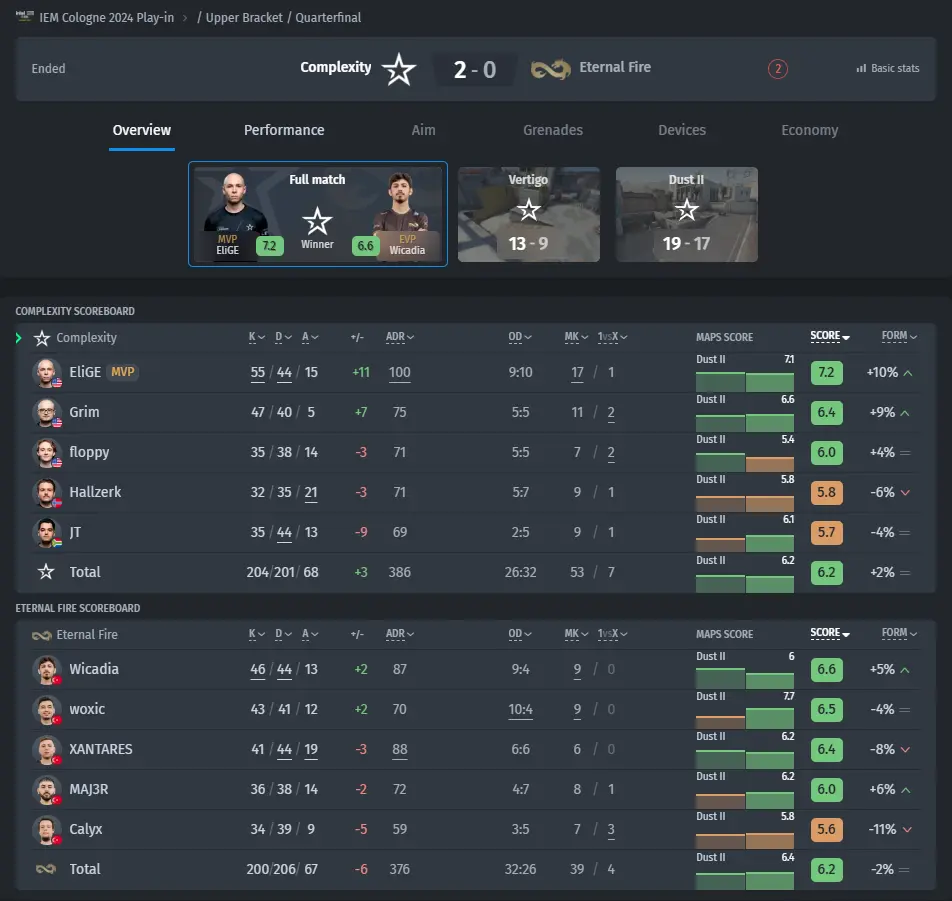Select the Vertigo map card
This screenshot has width=952, height=901.
tap(529, 214)
